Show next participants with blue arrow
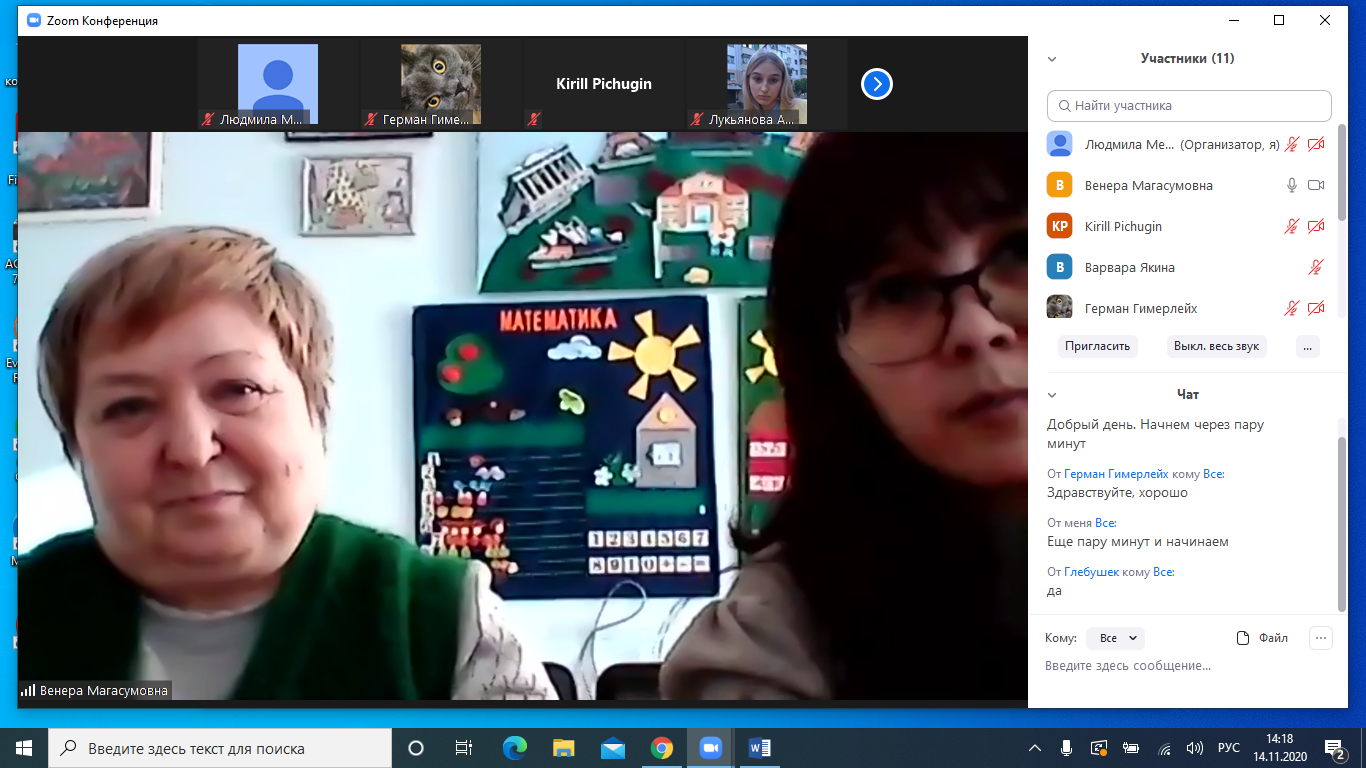The image size is (1366, 768). [876, 85]
